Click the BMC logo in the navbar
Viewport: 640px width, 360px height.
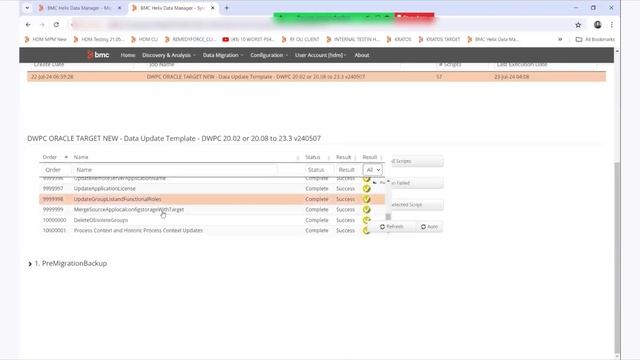click(x=98, y=55)
